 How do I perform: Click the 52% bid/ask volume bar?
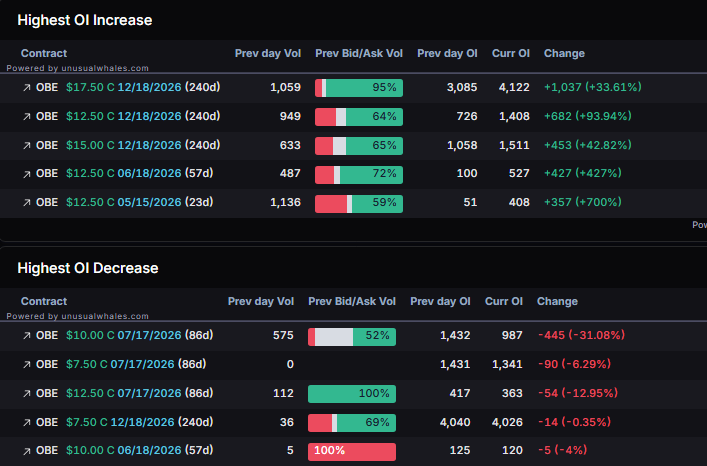click(352, 337)
